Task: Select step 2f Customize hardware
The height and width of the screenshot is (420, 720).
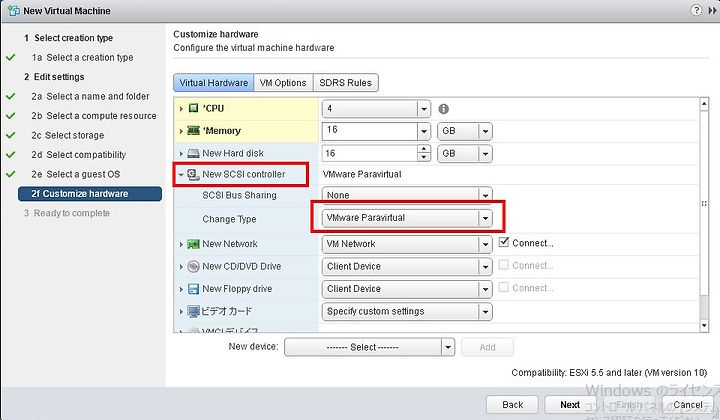Action: click(90, 194)
